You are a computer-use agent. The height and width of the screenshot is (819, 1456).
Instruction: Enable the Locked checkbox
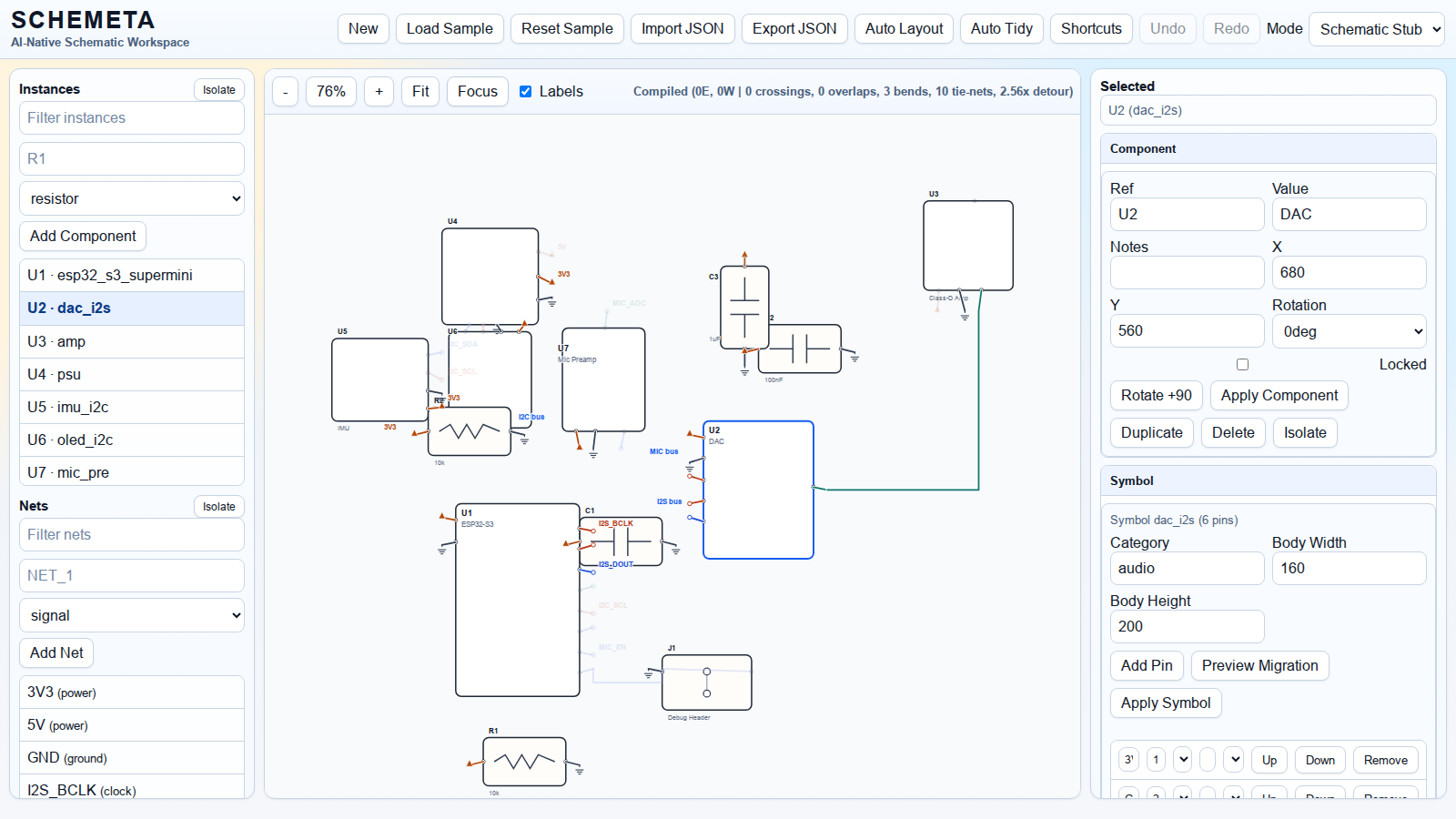(x=1242, y=364)
